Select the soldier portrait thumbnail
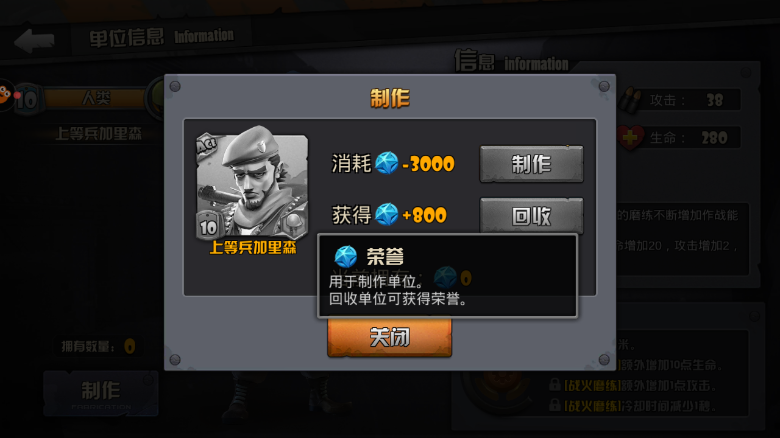Screen dimensions: 780x438 coord(252,182)
